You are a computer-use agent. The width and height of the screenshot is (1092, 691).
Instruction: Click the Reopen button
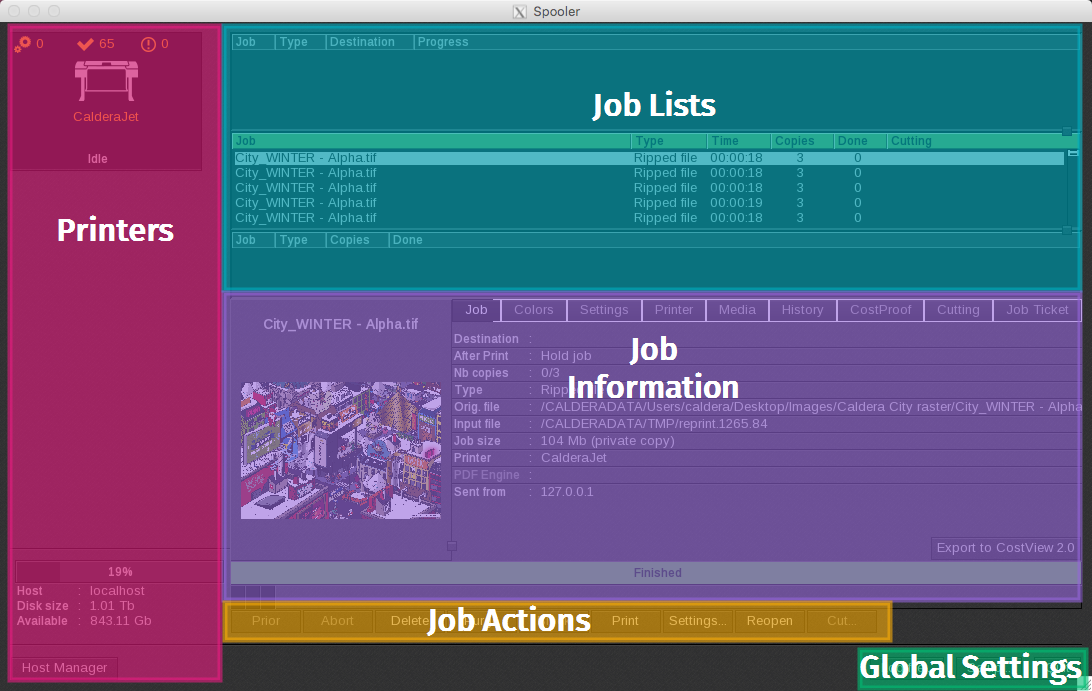pyautogui.click(x=769, y=621)
